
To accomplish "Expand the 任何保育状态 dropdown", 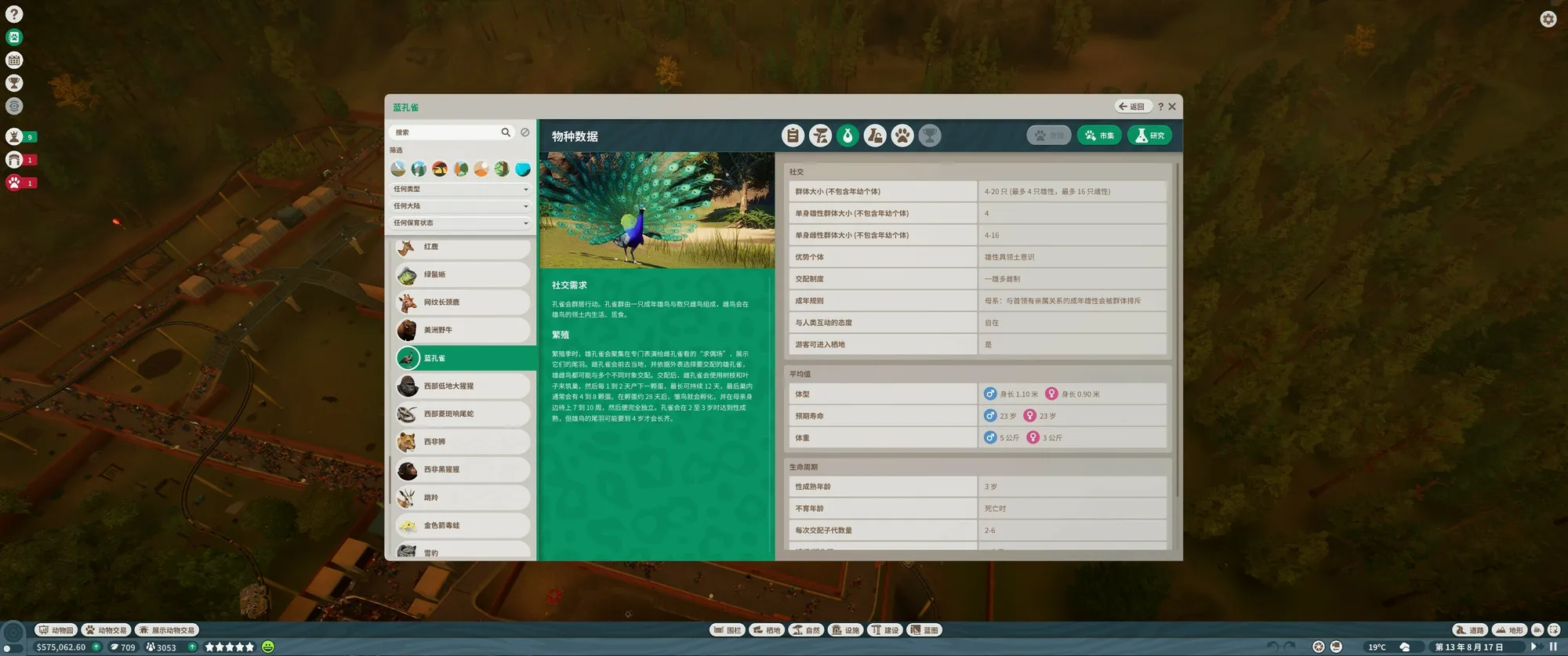I will point(460,223).
